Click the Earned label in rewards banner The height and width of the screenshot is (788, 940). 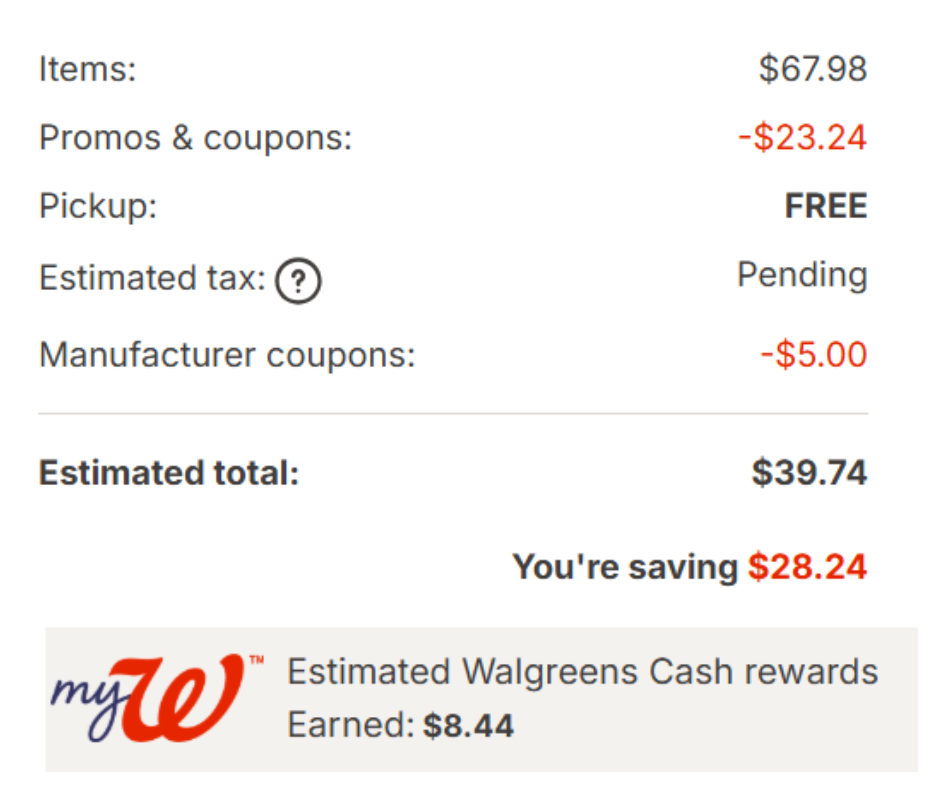[x=350, y=725]
